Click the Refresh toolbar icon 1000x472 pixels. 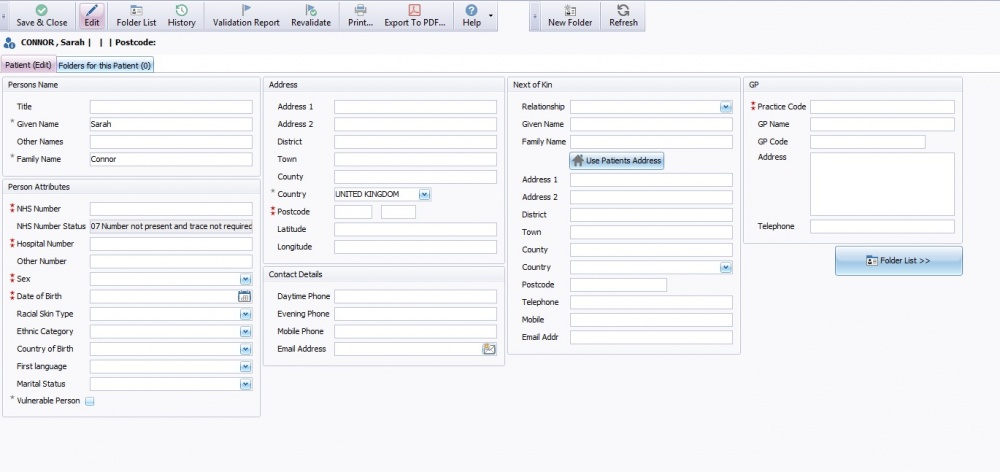click(x=623, y=10)
